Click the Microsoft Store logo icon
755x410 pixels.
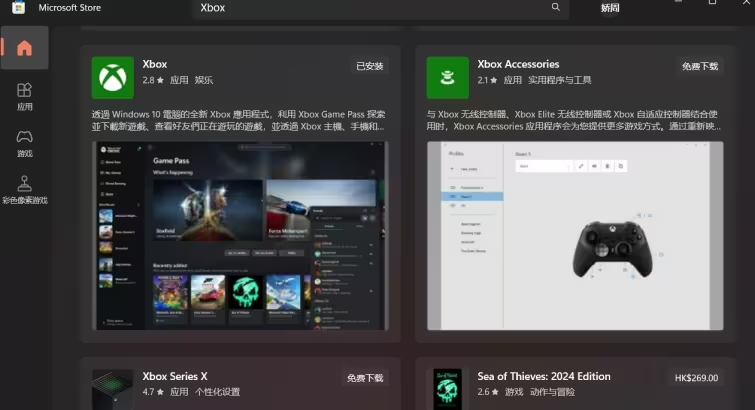point(18,7)
